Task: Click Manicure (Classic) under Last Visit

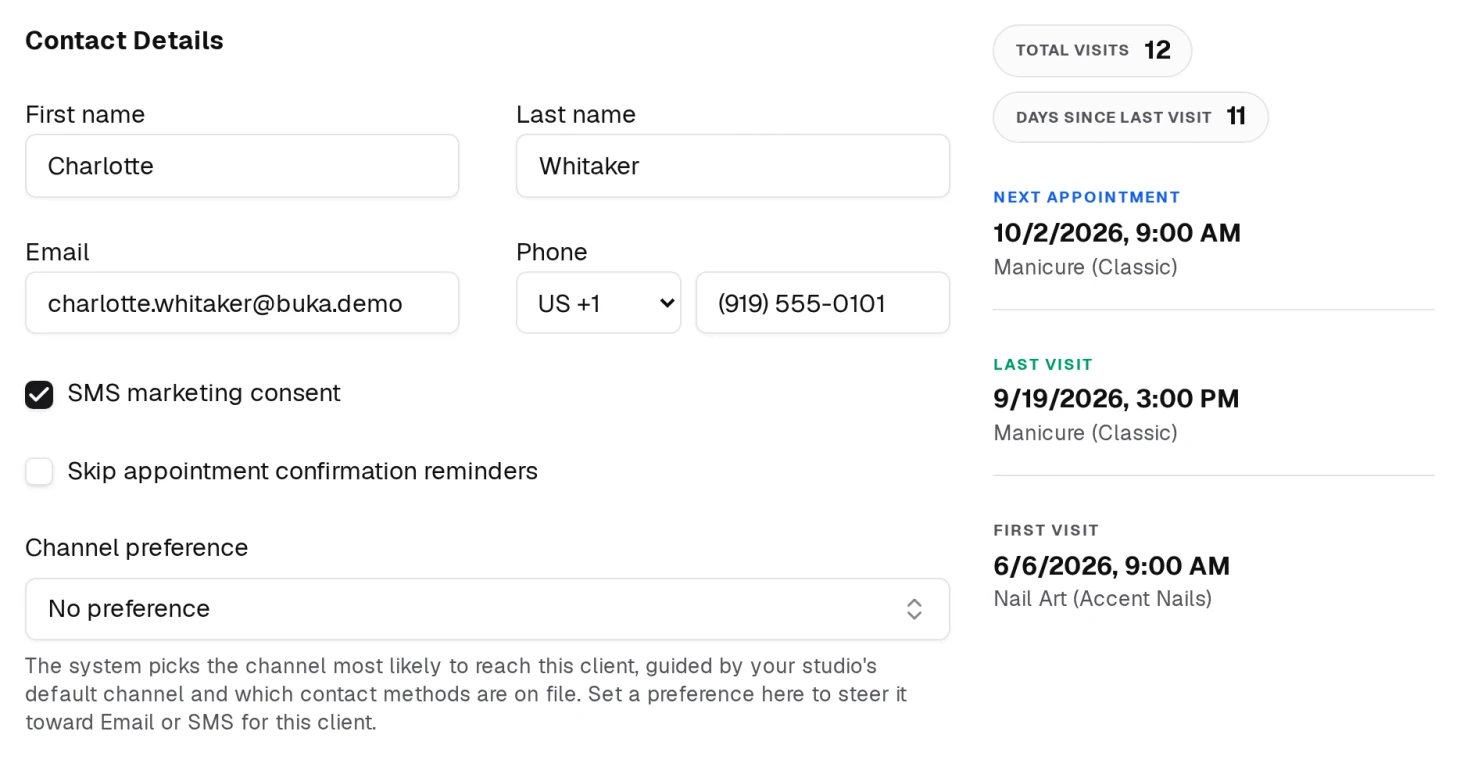Action: click(x=1085, y=433)
